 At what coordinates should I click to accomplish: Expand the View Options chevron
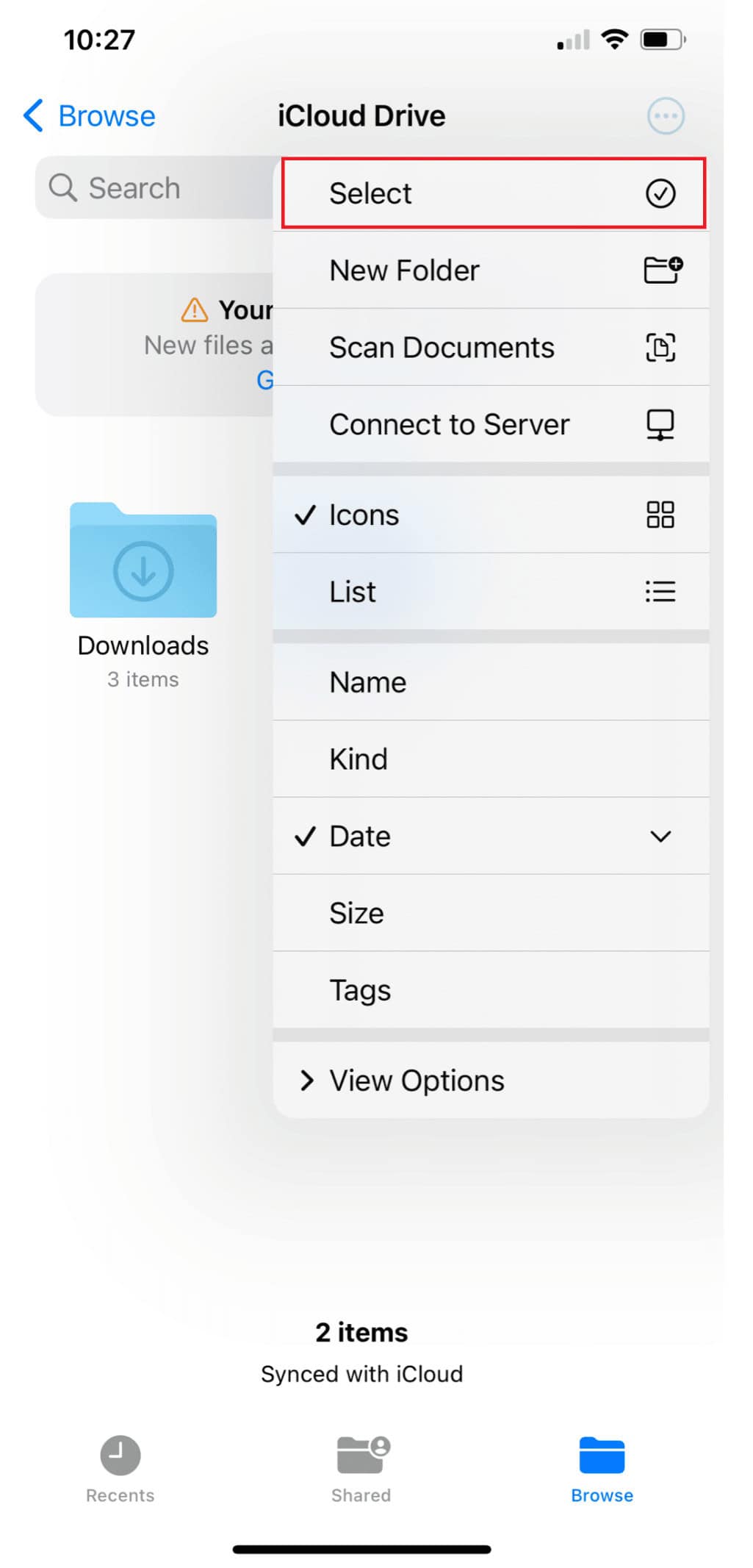click(307, 1080)
